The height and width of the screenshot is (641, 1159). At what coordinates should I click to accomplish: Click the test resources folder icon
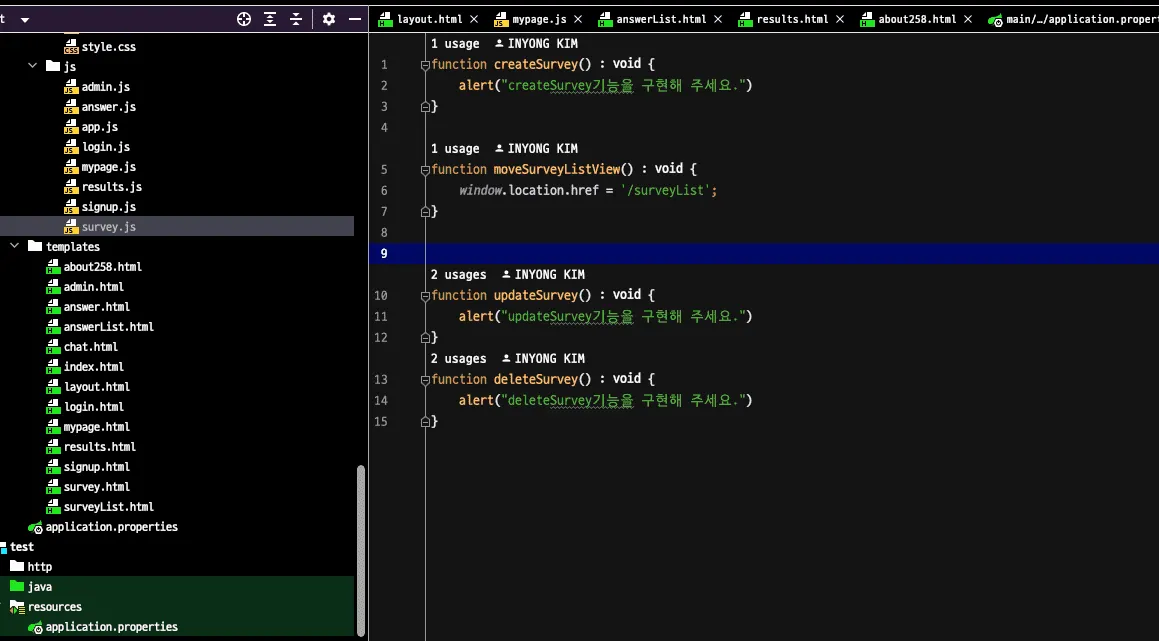(x=17, y=607)
